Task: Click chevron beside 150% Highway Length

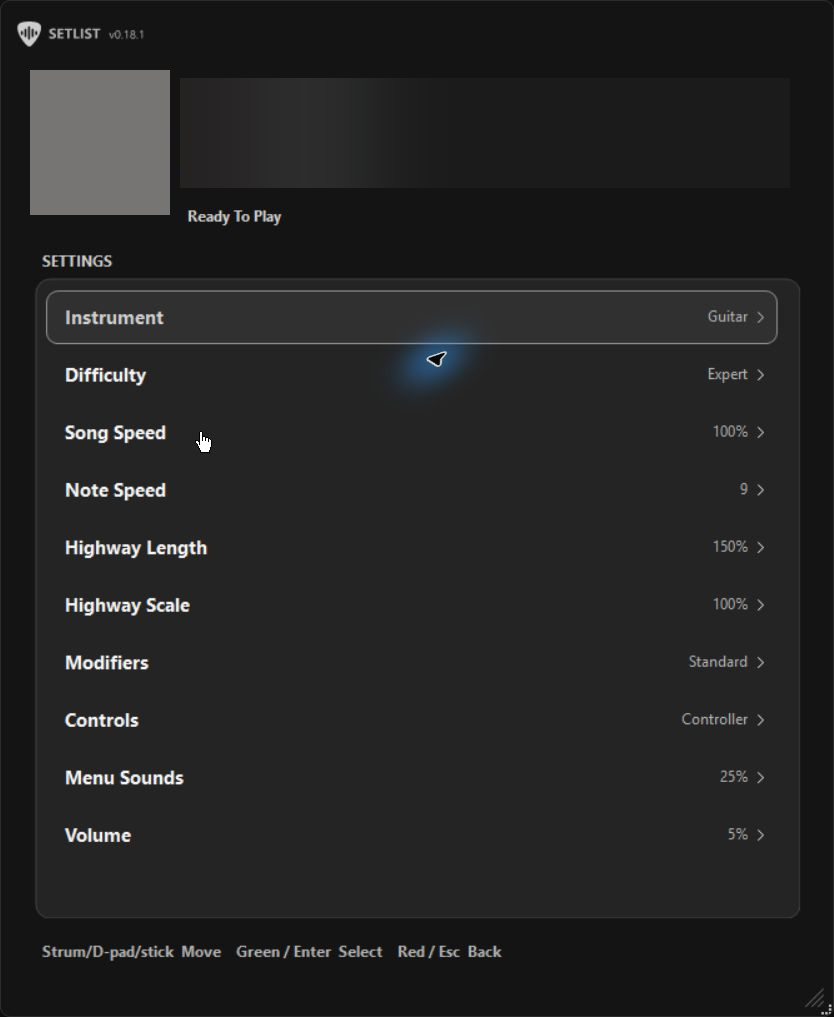Action: [761, 547]
